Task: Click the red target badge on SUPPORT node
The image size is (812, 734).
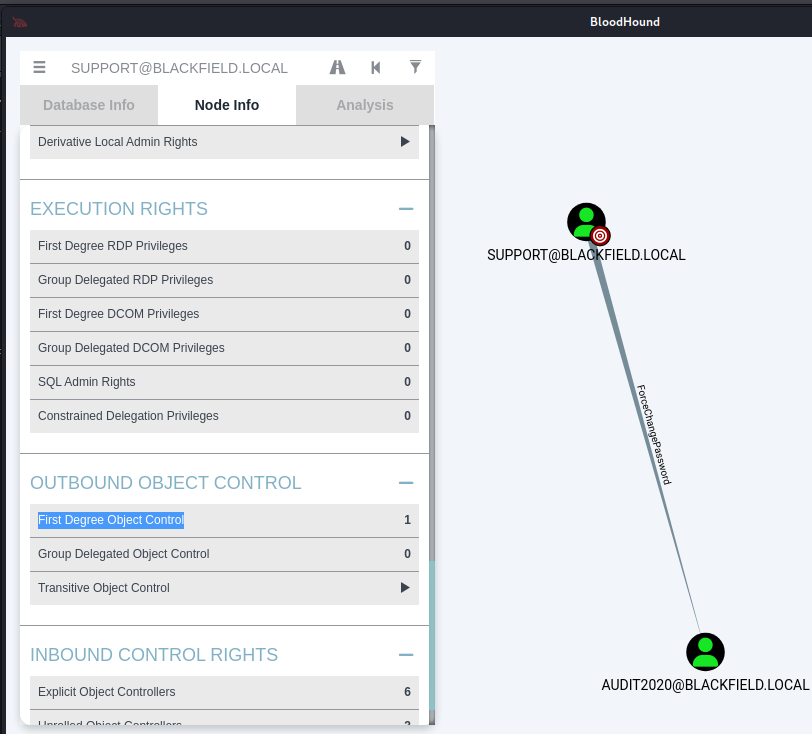Action: pyautogui.click(x=600, y=236)
